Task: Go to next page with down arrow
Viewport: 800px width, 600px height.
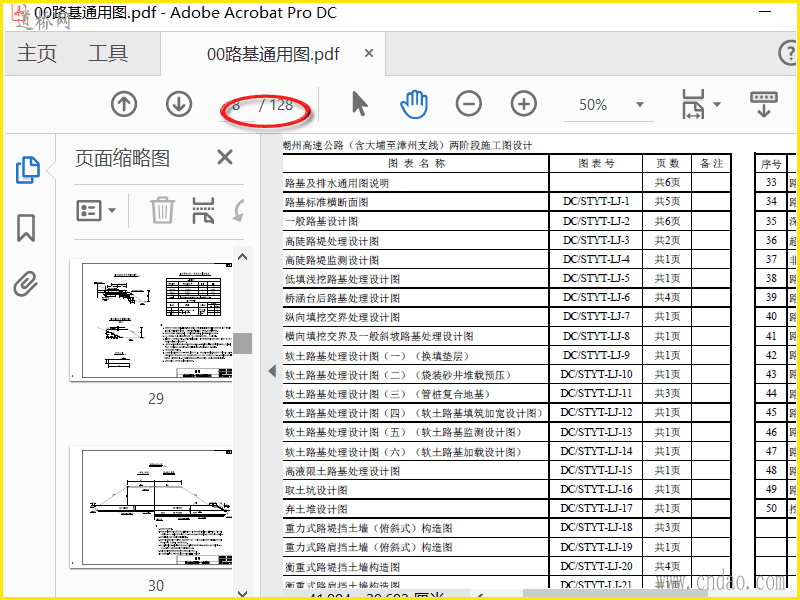Action: 179,104
